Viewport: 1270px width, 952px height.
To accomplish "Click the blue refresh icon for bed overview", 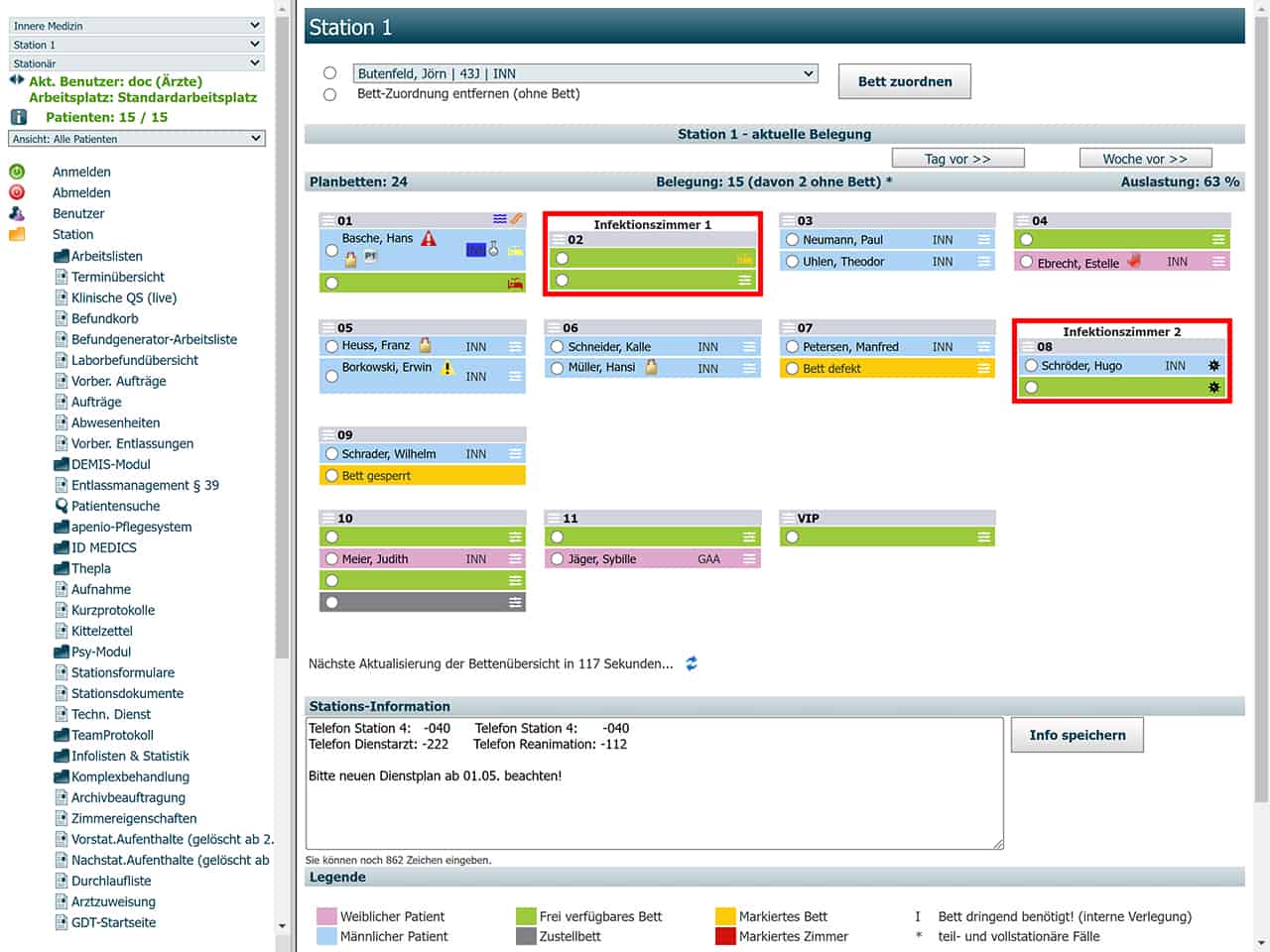I will pos(692,663).
